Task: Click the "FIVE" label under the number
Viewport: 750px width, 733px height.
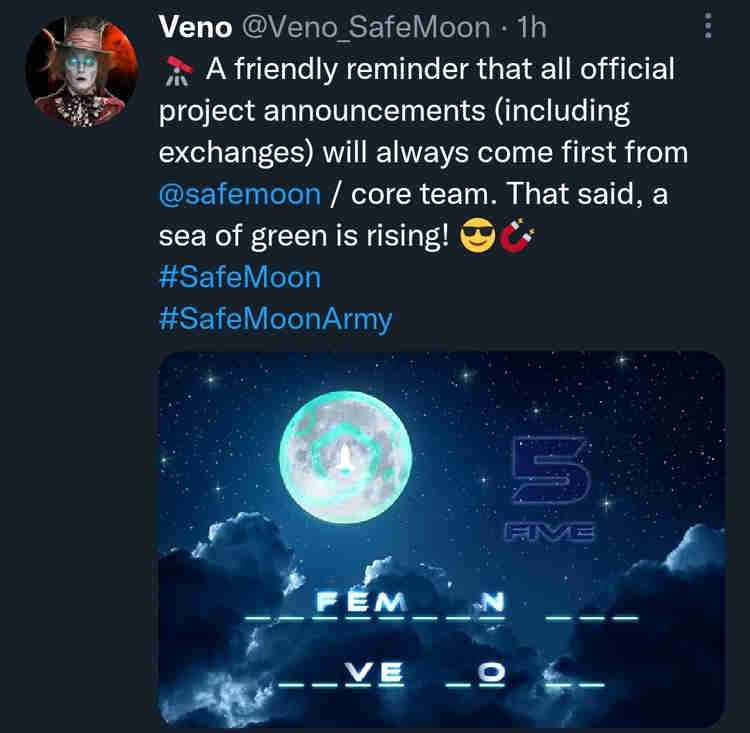Action: click(549, 533)
